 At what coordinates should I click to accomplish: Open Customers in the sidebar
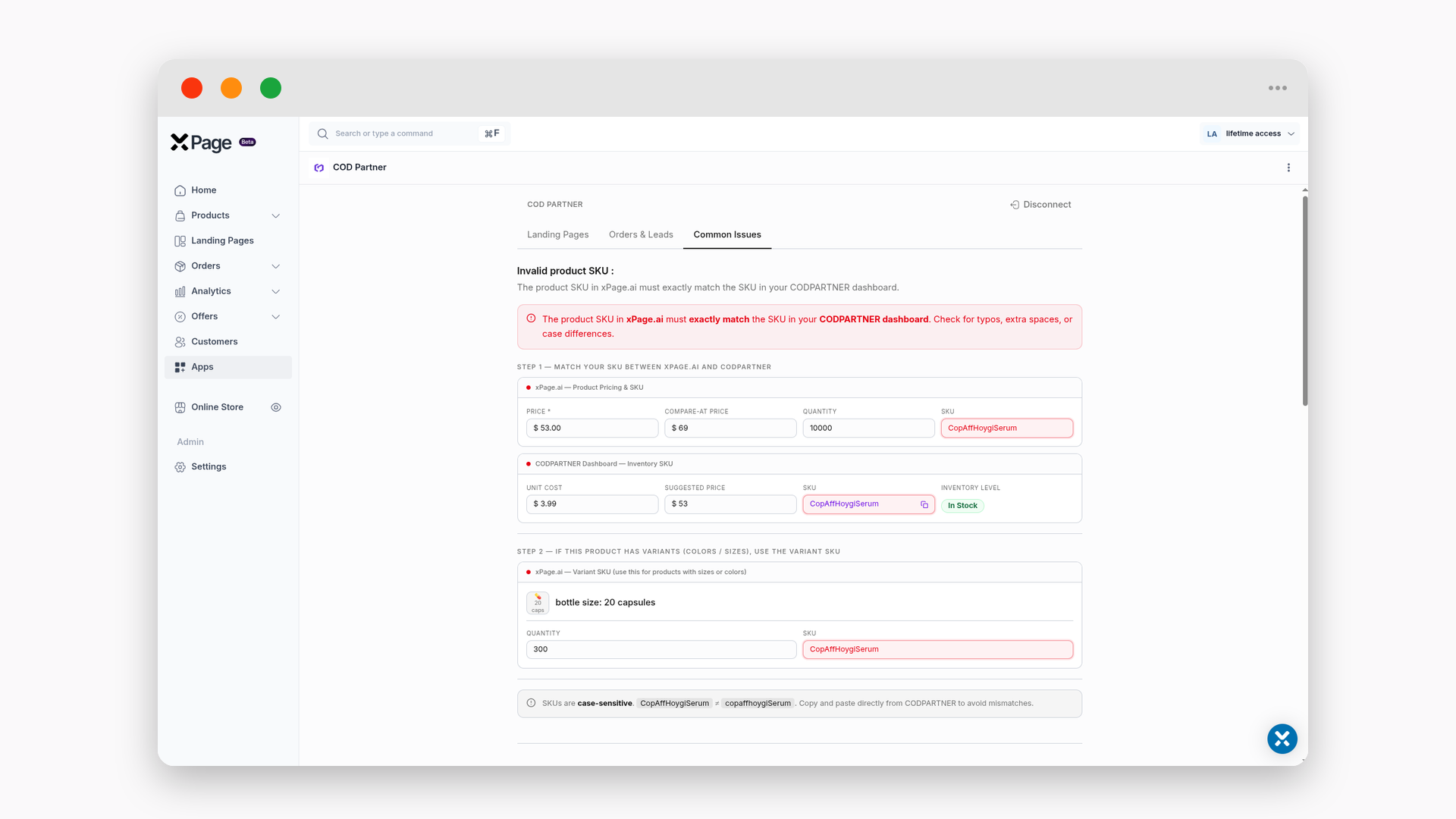228,342
